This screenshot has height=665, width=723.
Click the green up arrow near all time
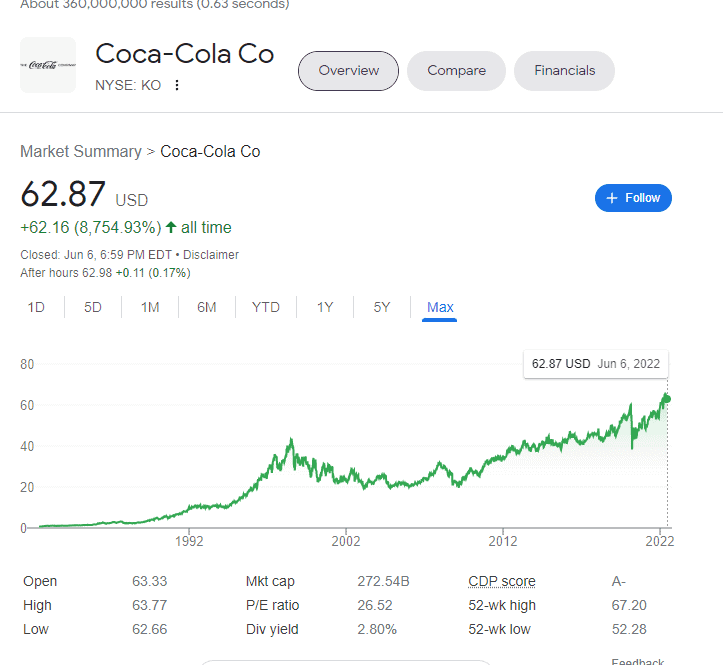click(x=171, y=227)
